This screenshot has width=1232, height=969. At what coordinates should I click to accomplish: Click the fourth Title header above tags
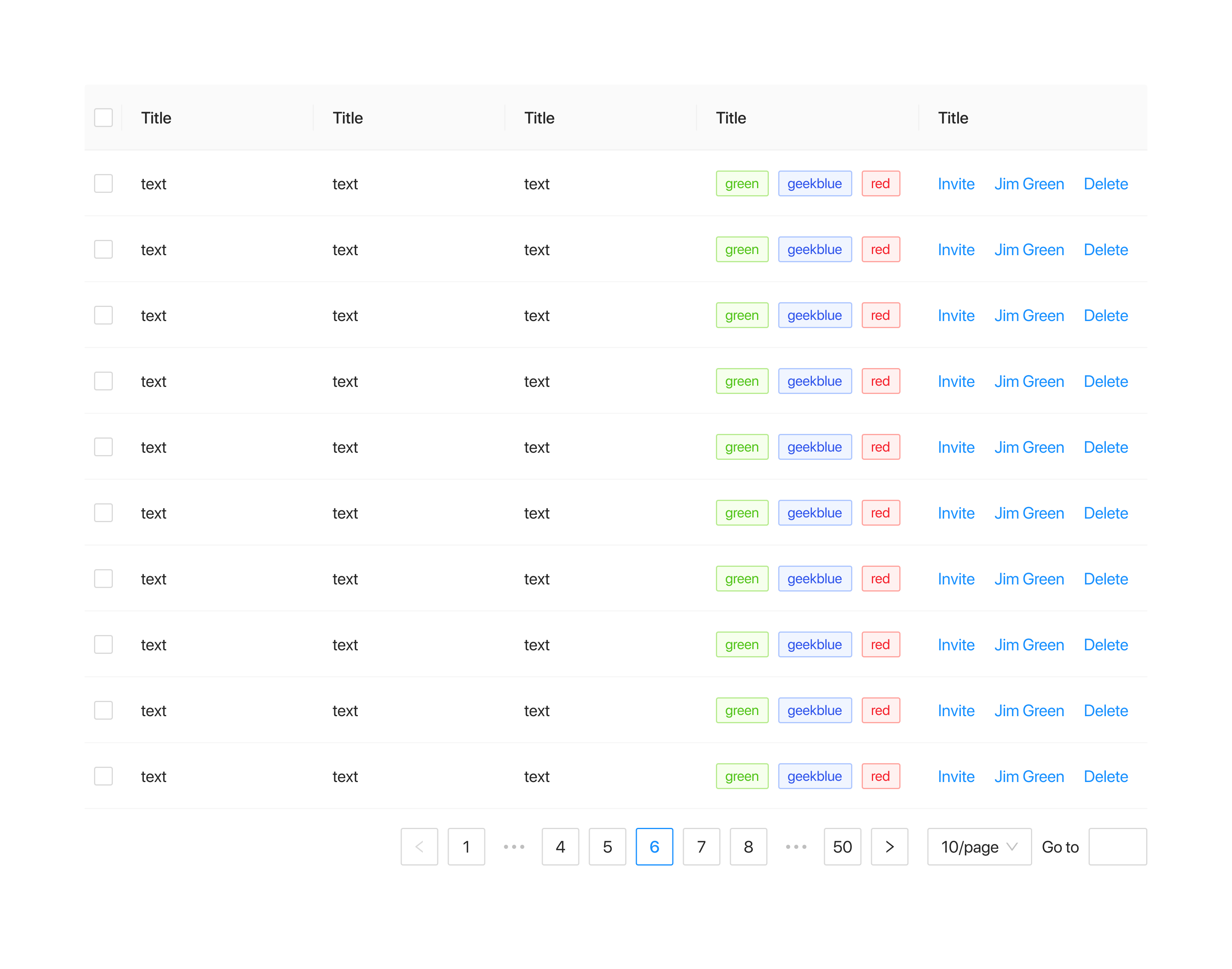[731, 118]
